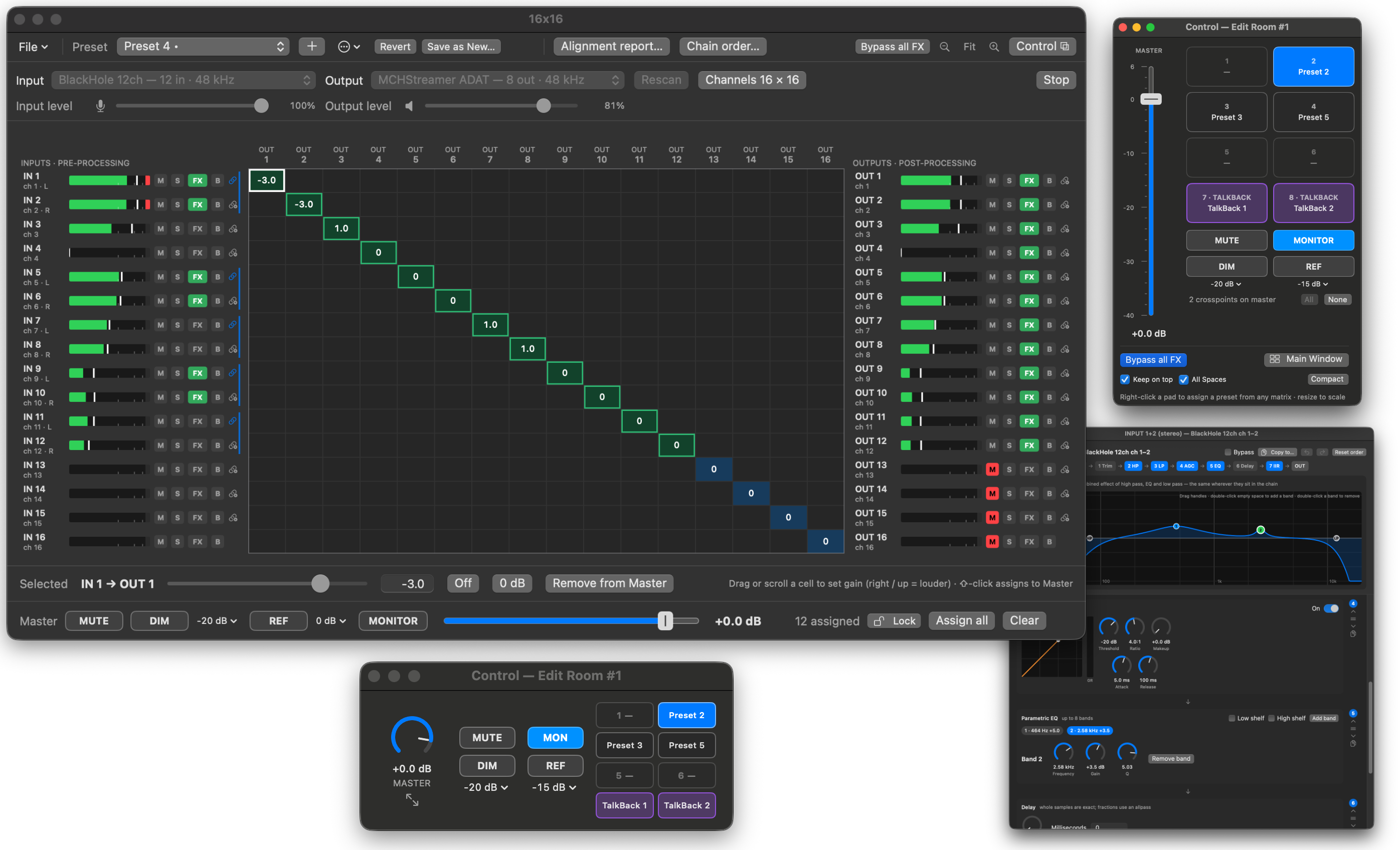Select the green EQ graph handle 2

click(1260, 530)
